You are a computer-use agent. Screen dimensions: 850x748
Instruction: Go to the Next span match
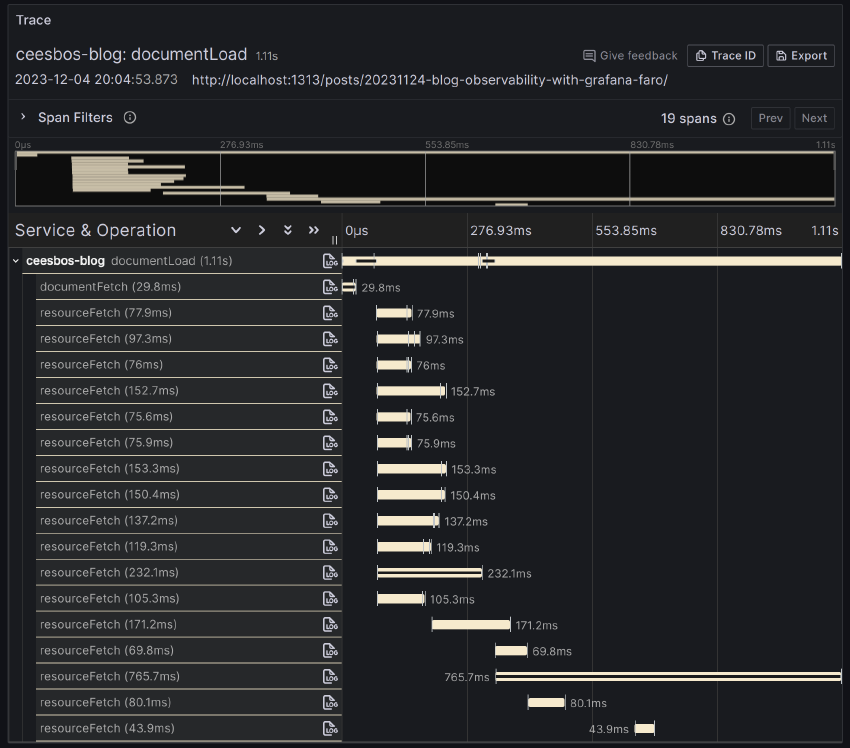click(814, 118)
